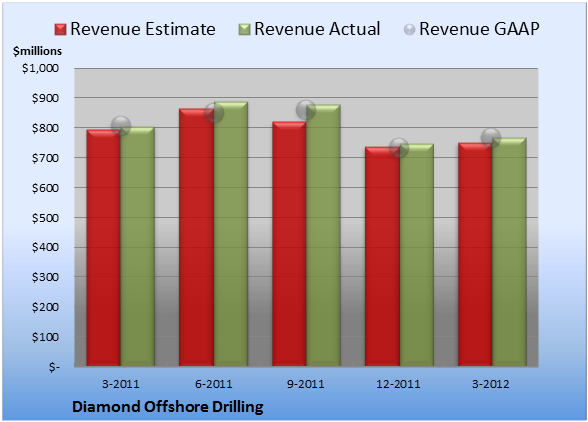Click the 3-2011 quarter label
Viewport: 588px width, 422px height.
coord(121,384)
